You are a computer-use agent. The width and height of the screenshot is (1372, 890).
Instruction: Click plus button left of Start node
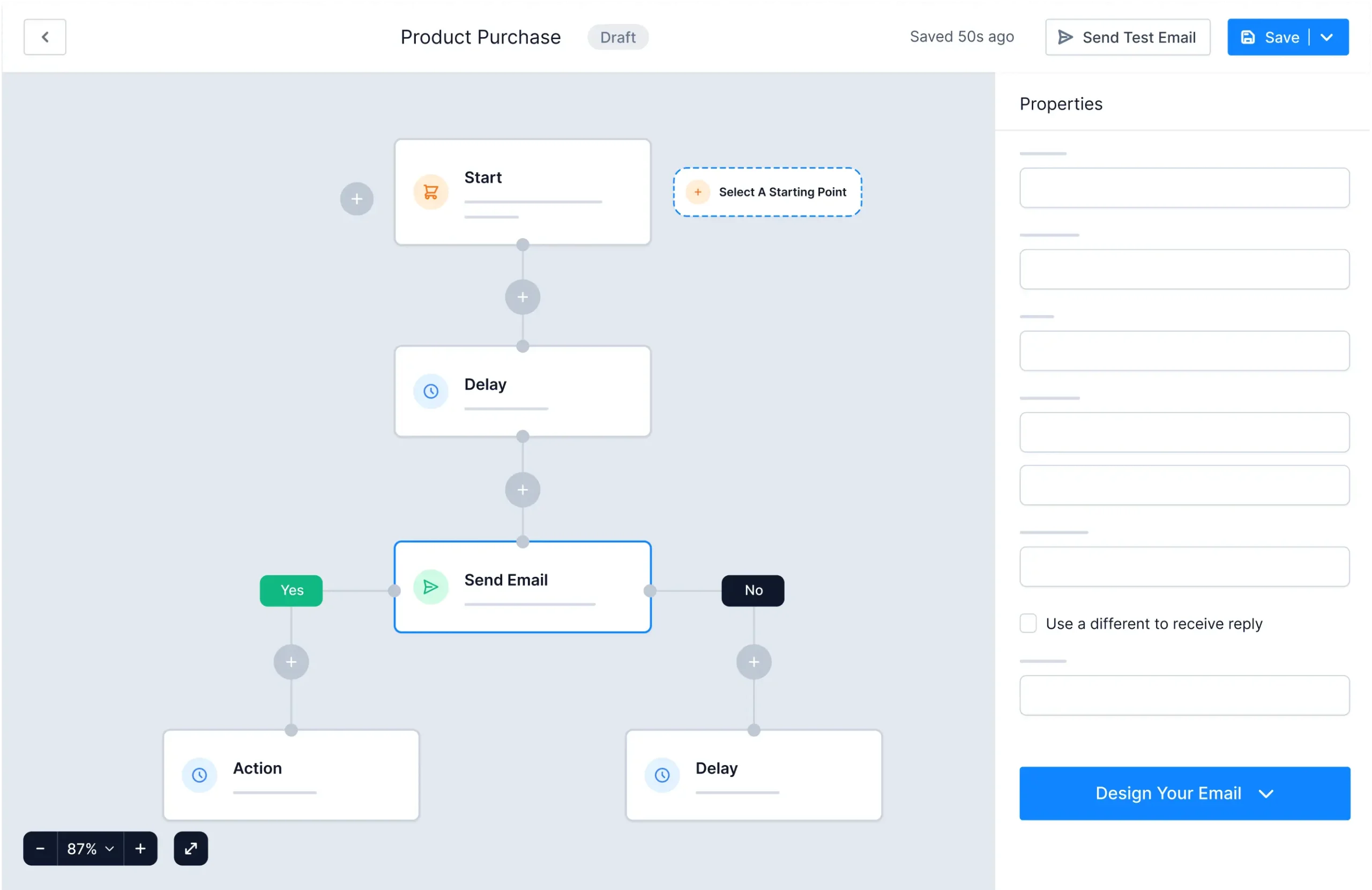point(356,199)
